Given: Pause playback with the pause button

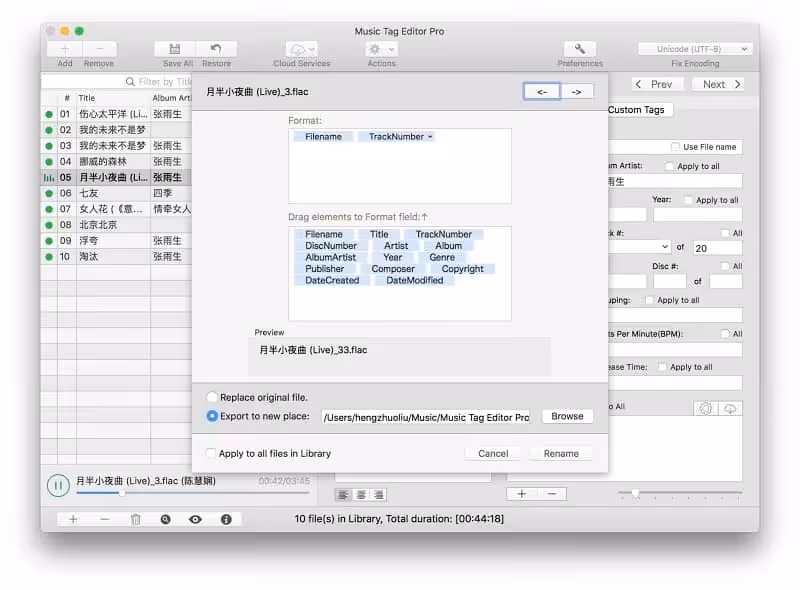Looking at the screenshot, I should [58, 485].
